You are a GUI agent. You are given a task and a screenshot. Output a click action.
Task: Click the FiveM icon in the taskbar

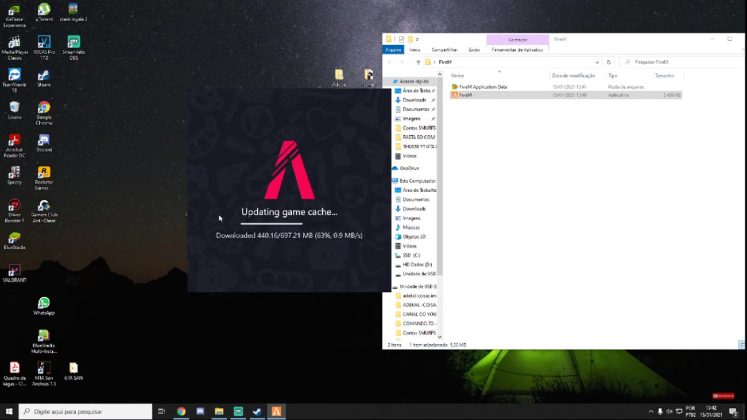click(276, 411)
